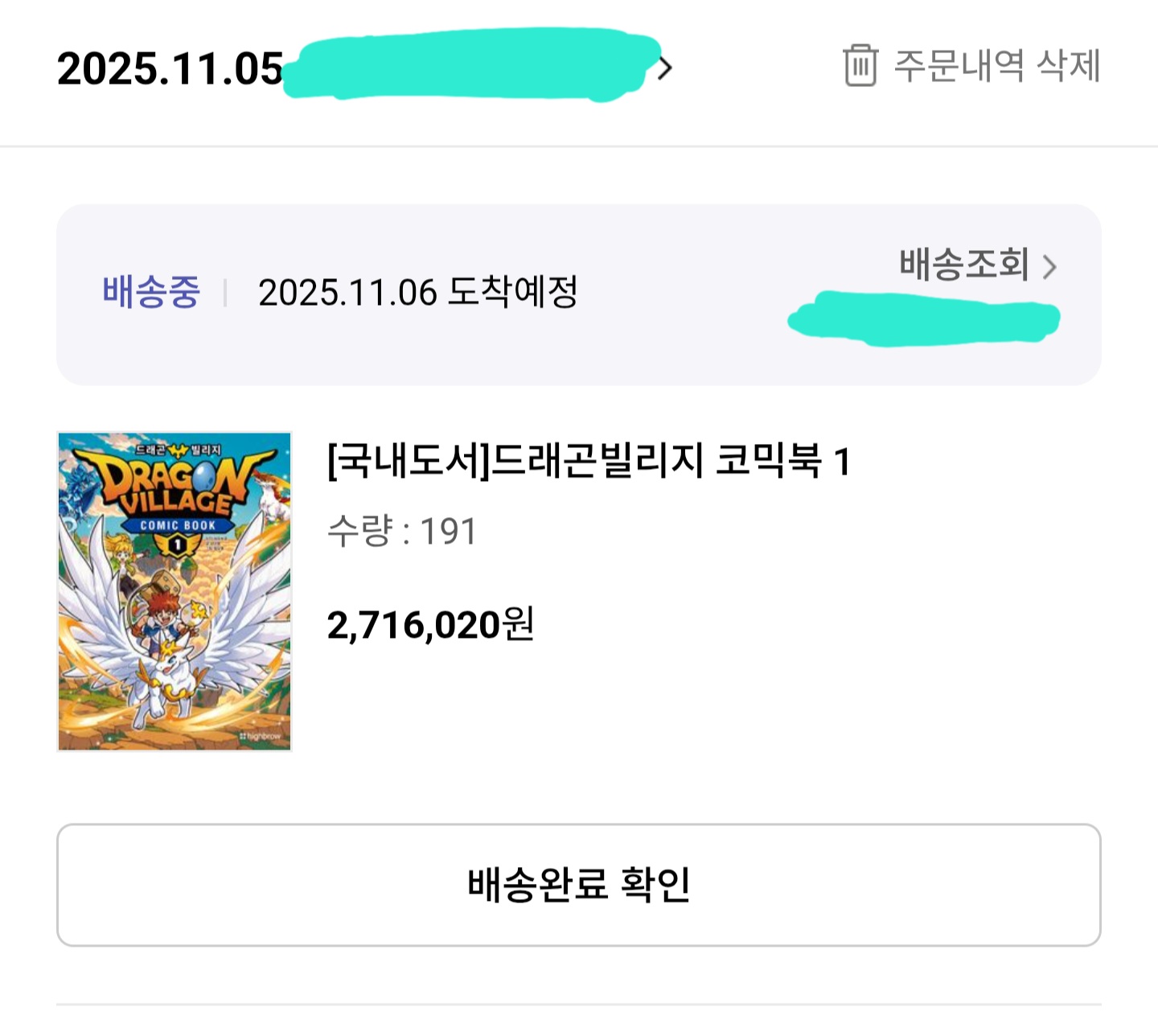The height and width of the screenshot is (1036, 1158).
Task: Select the 2,716,020원 price text
Action: click(x=430, y=625)
